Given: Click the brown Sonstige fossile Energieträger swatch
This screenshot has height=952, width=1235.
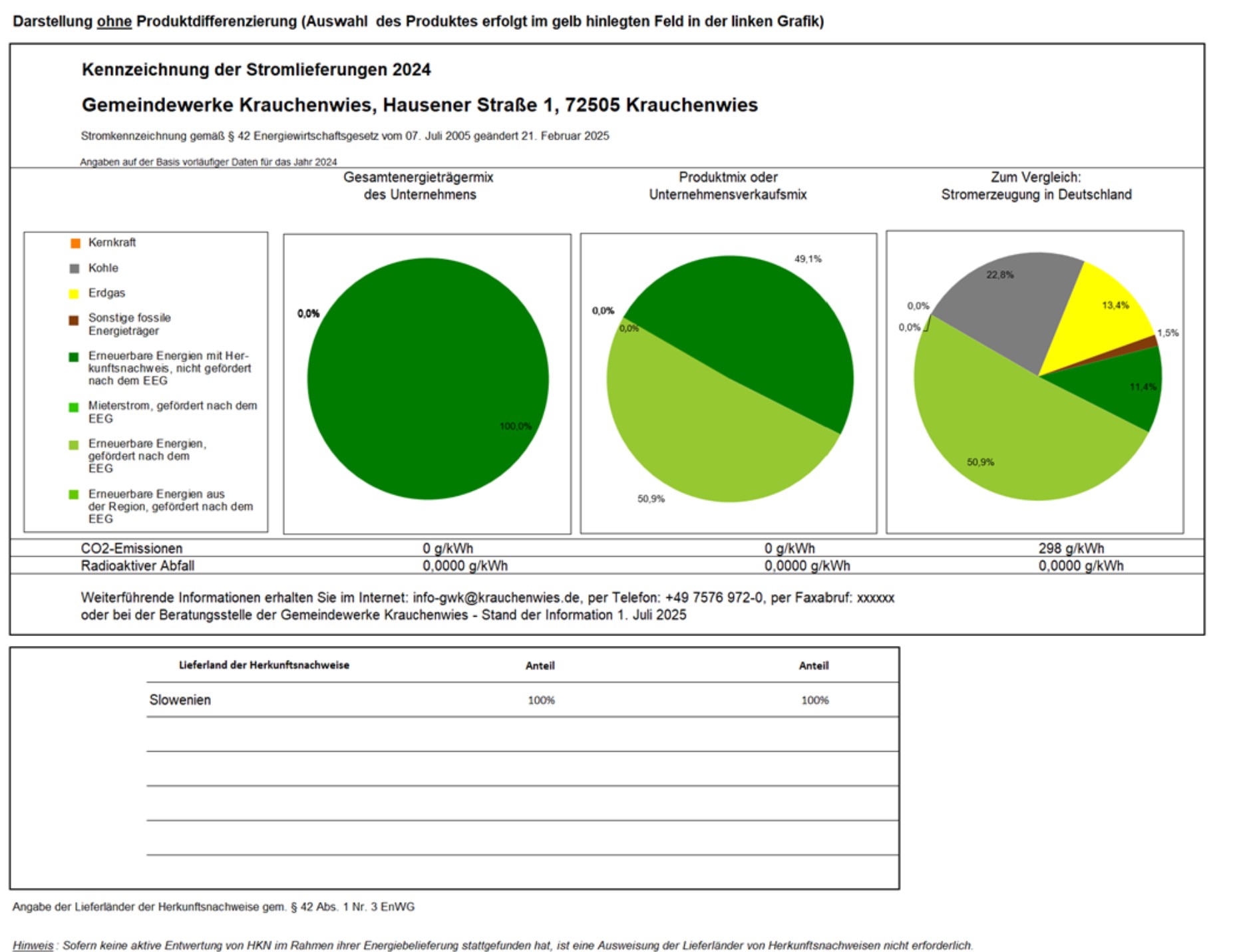Looking at the screenshot, I should point(74,320).
